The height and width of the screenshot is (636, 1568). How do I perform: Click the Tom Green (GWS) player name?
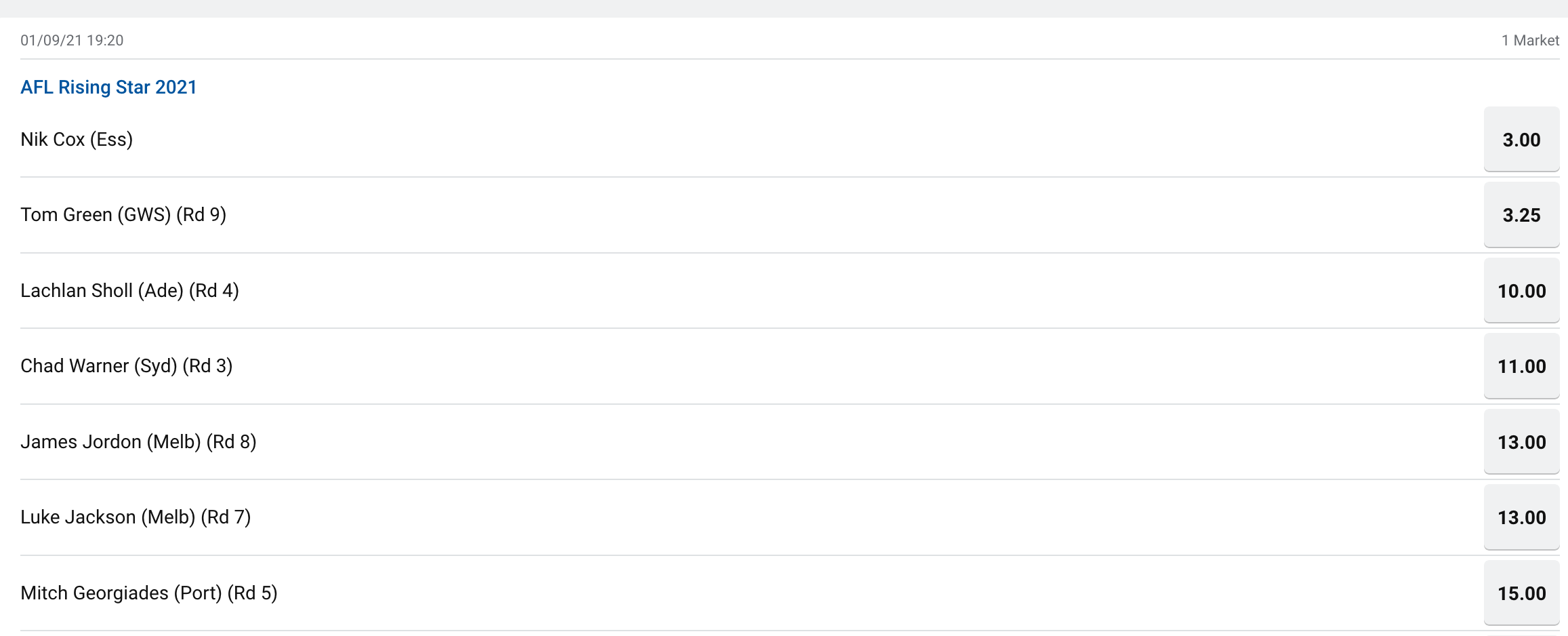(96, 215)
